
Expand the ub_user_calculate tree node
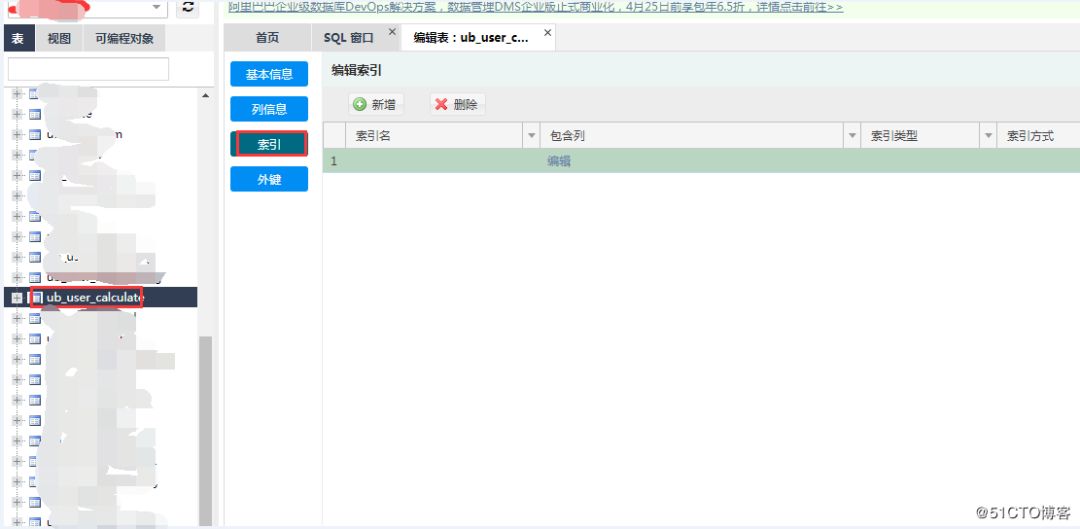coord(17,298)
